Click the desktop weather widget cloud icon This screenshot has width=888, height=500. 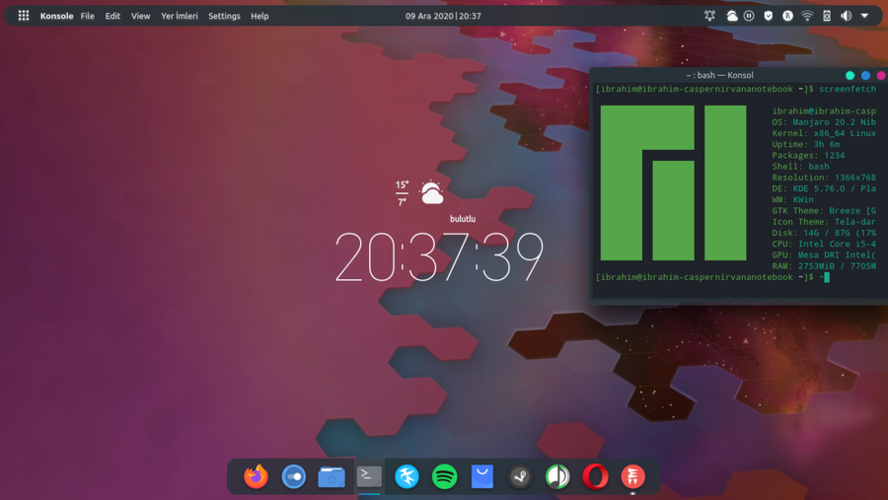432,193
